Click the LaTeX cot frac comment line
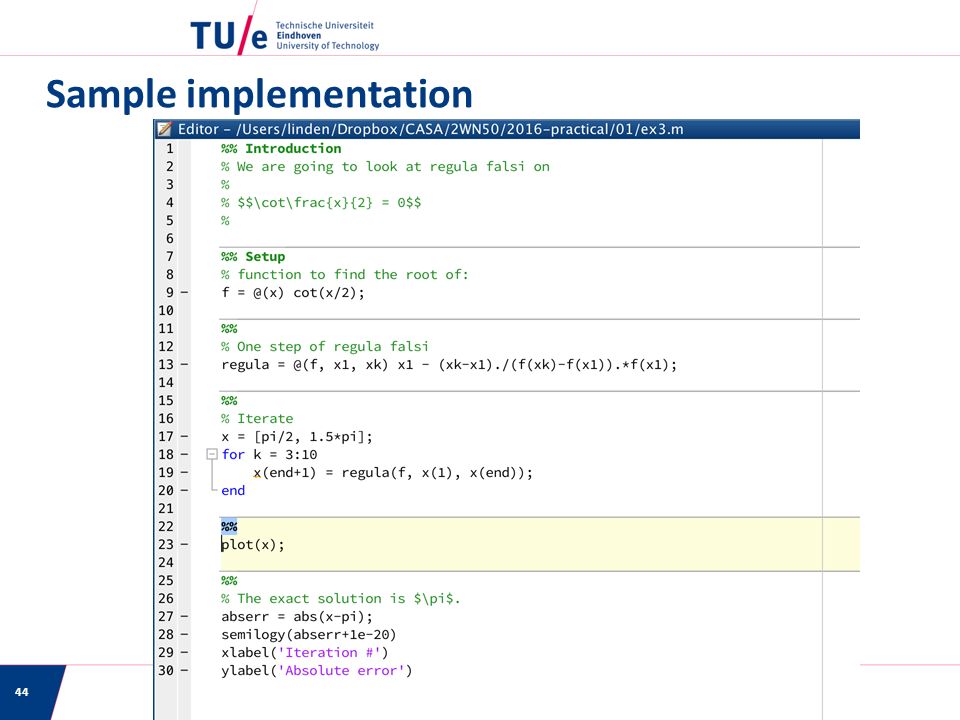 (321, 203)
